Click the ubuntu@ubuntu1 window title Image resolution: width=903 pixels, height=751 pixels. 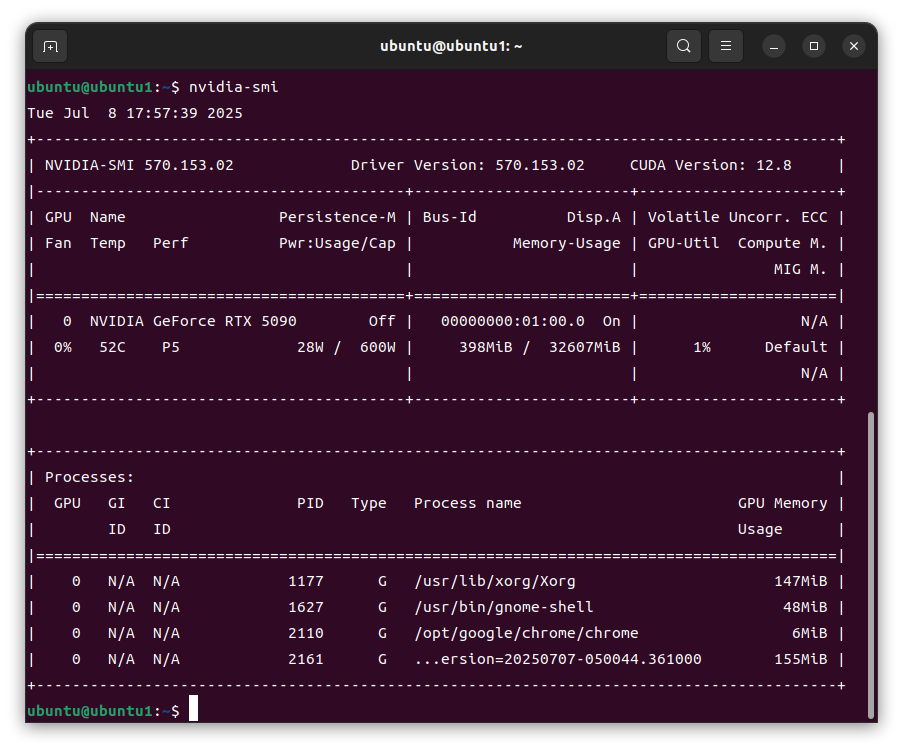click(451, 46)
